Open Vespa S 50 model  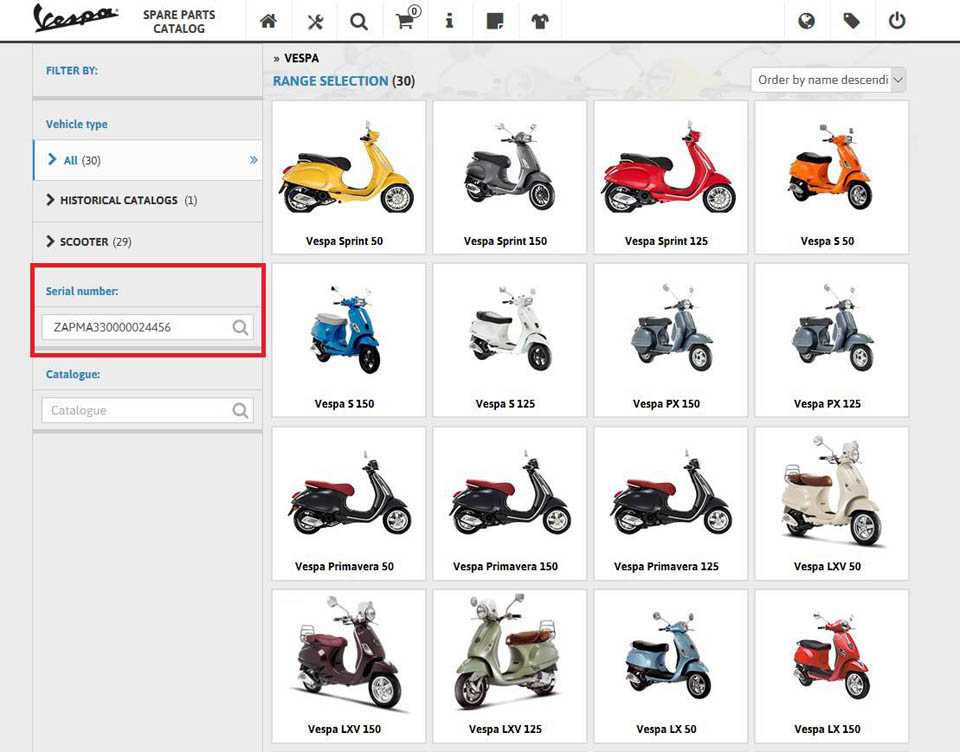click(831, 178)
